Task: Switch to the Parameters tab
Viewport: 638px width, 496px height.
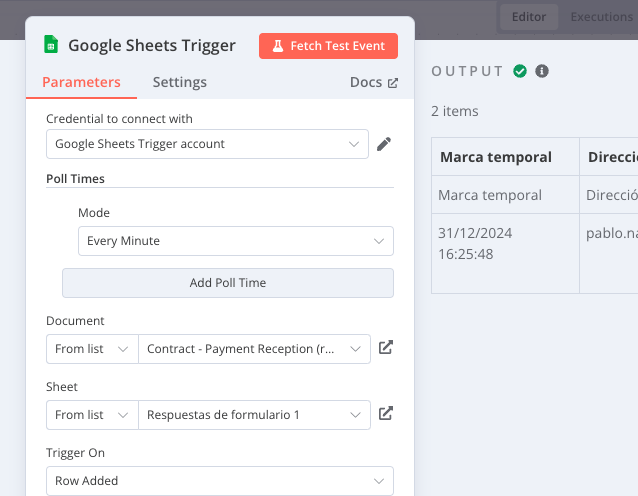Action: (x=81, y=82)
